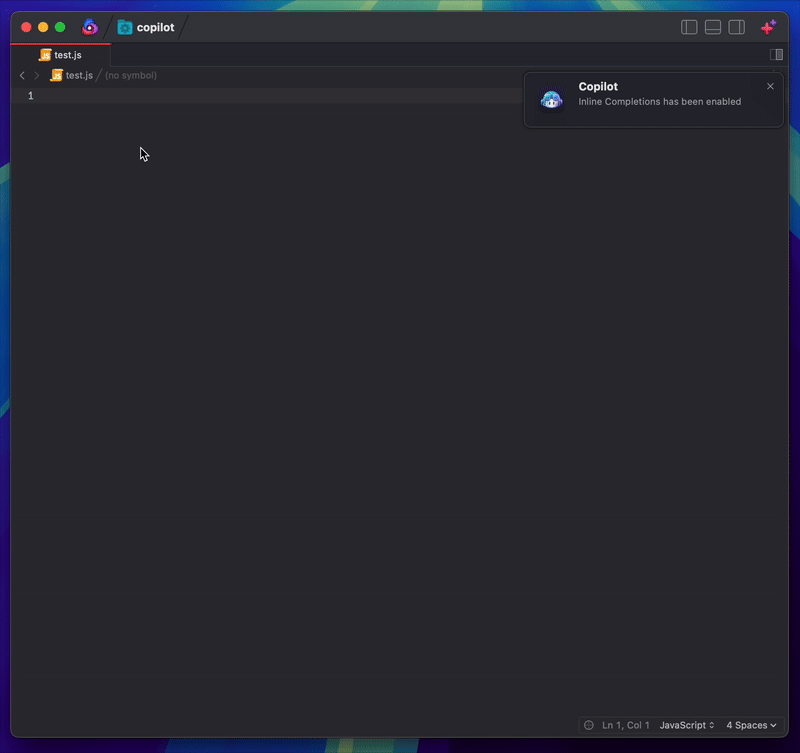
Task: Toggle the right sidebar panel
Action: 737,27
